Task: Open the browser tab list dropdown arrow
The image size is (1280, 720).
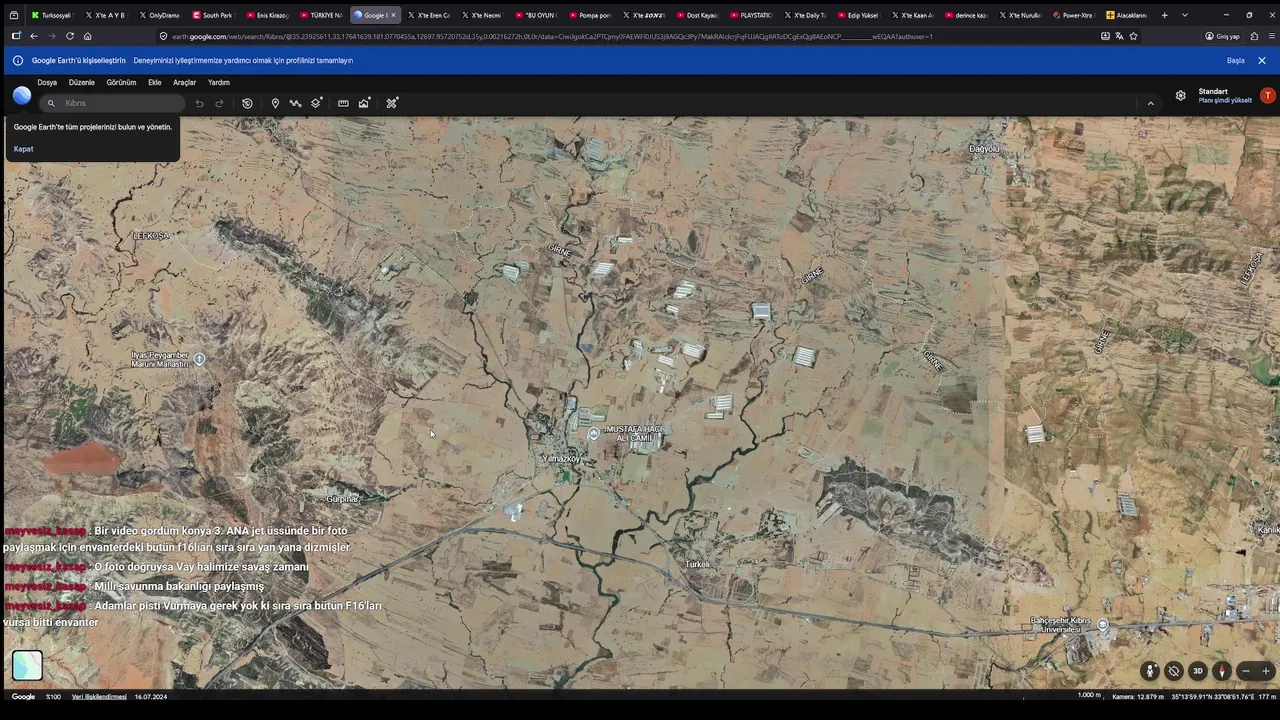Action: pos(1185,15)
